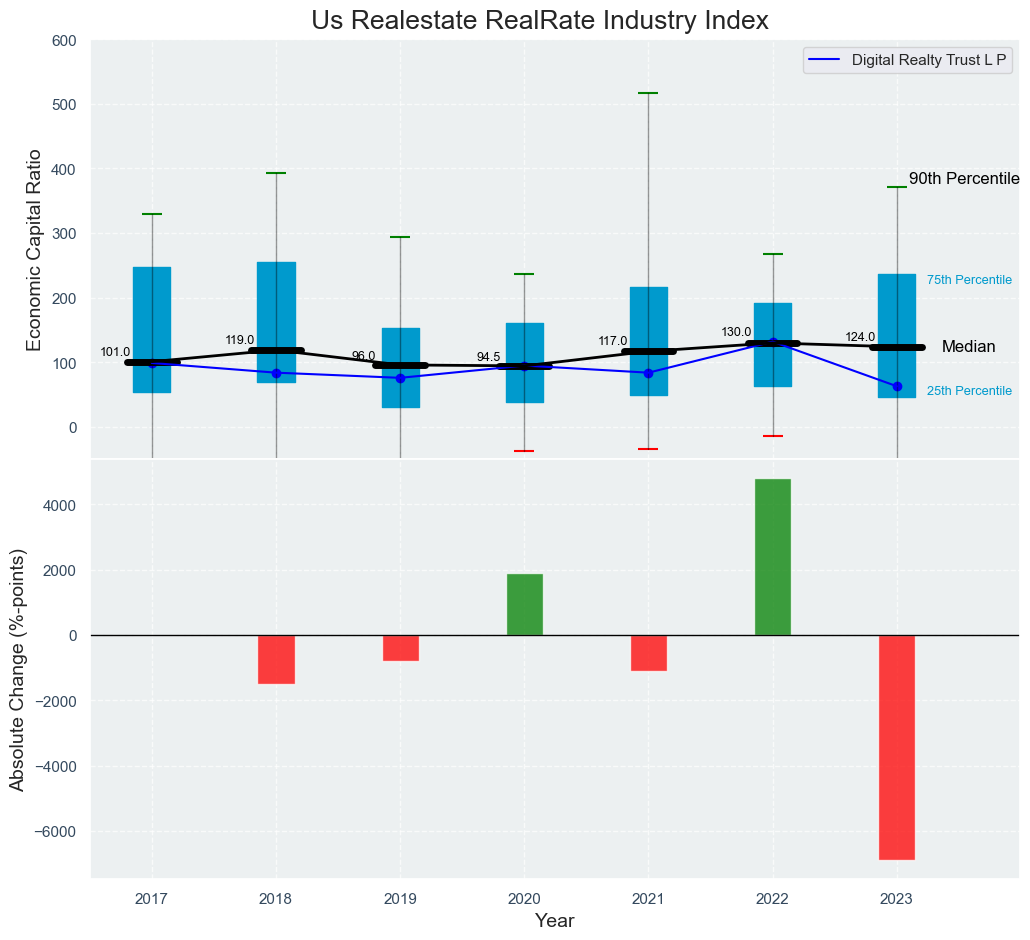Click the 25th Percentile annotation label
Screen dimensions: 1030x940
point(969,391)
